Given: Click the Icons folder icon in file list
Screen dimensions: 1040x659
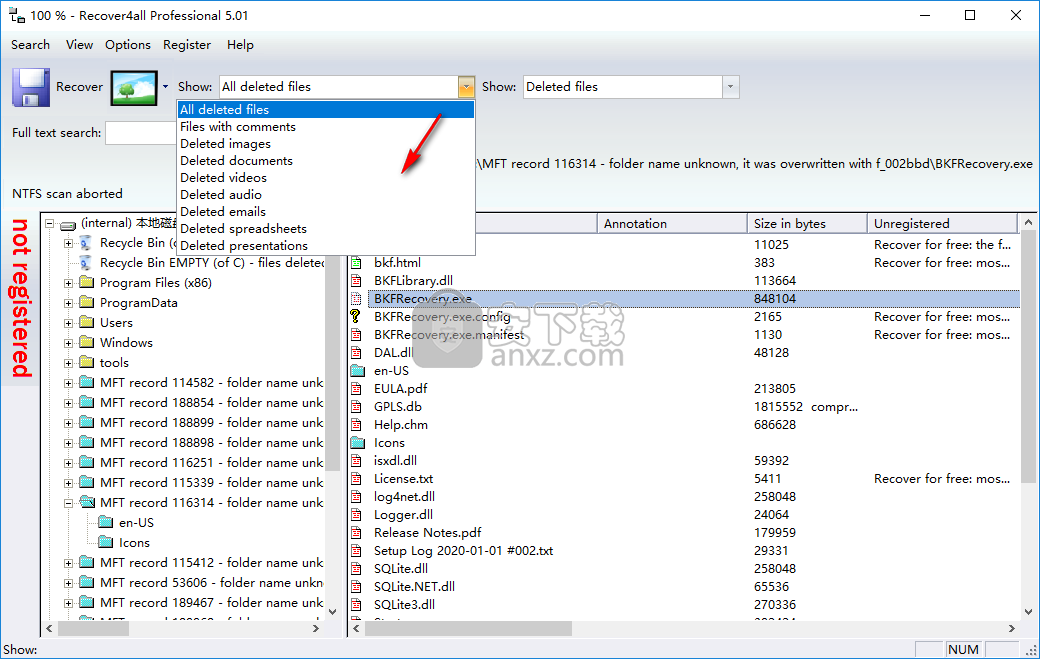Looking at the screenshot, I should pos(358,442).
